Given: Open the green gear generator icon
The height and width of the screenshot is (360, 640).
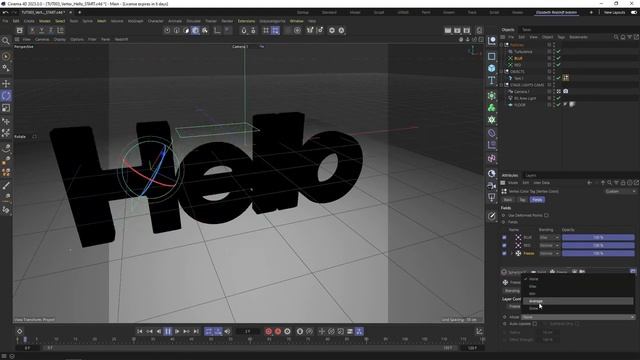Looking at the screenshot, I should [491, 120].
